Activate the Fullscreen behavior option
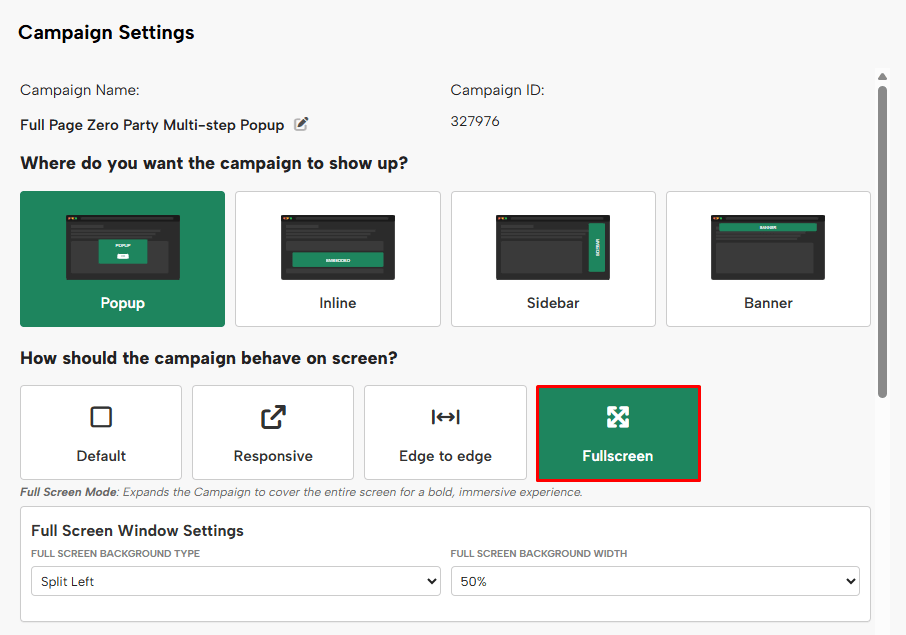This screenshot has width=906, height=635. pos(618,433)
